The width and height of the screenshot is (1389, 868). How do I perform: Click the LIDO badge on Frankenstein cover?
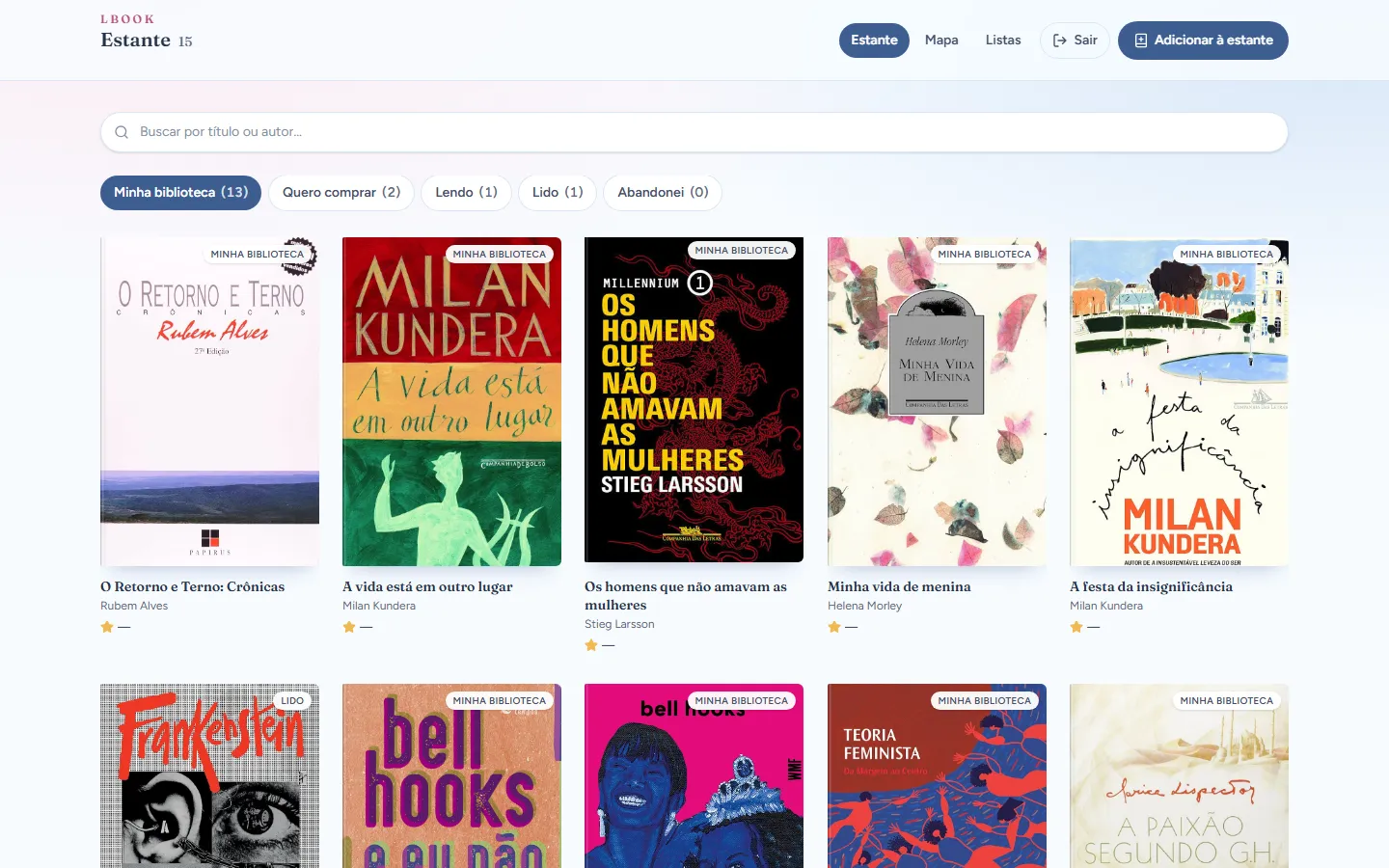click(292, 701)
